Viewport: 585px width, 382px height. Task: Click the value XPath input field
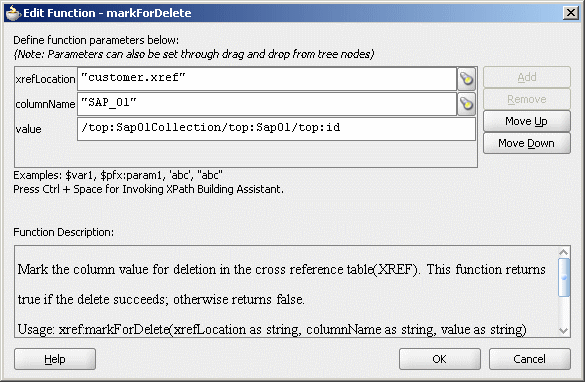276,129
